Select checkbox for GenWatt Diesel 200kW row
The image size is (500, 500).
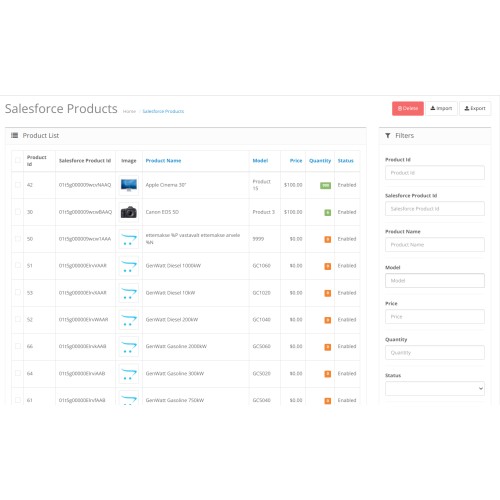coord(18,319)
